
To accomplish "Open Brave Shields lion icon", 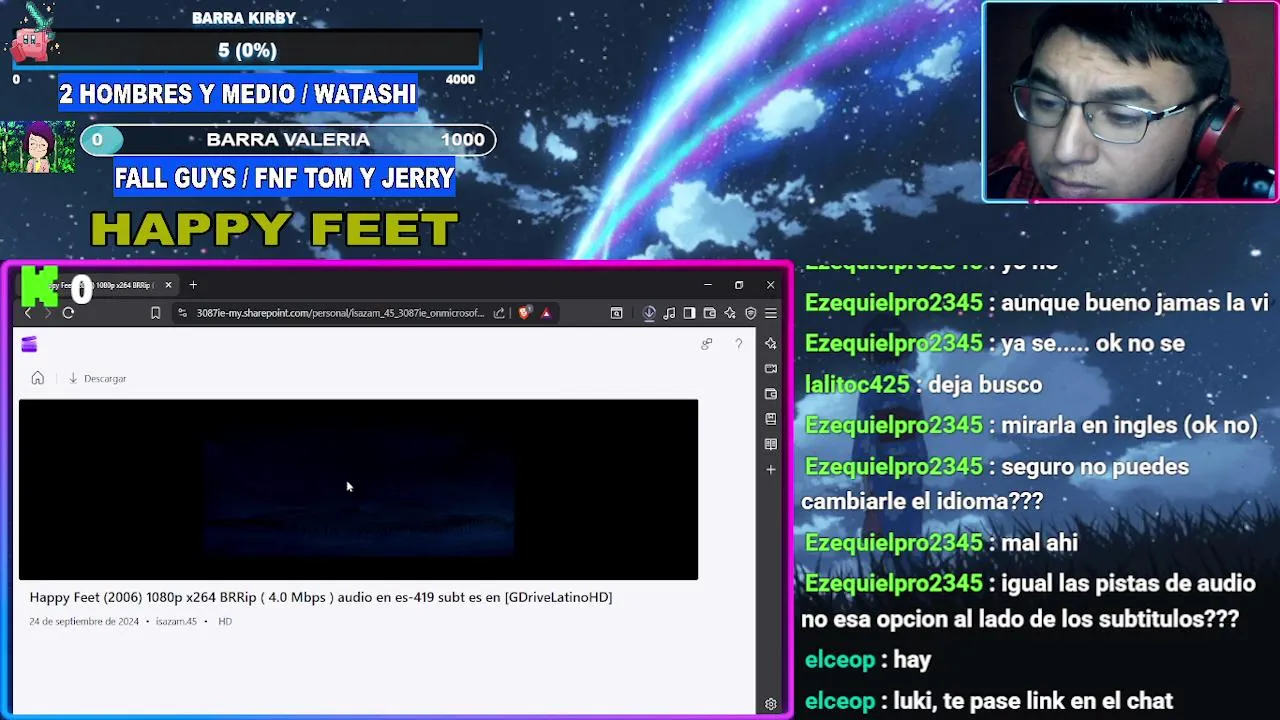I will [524, 313].
